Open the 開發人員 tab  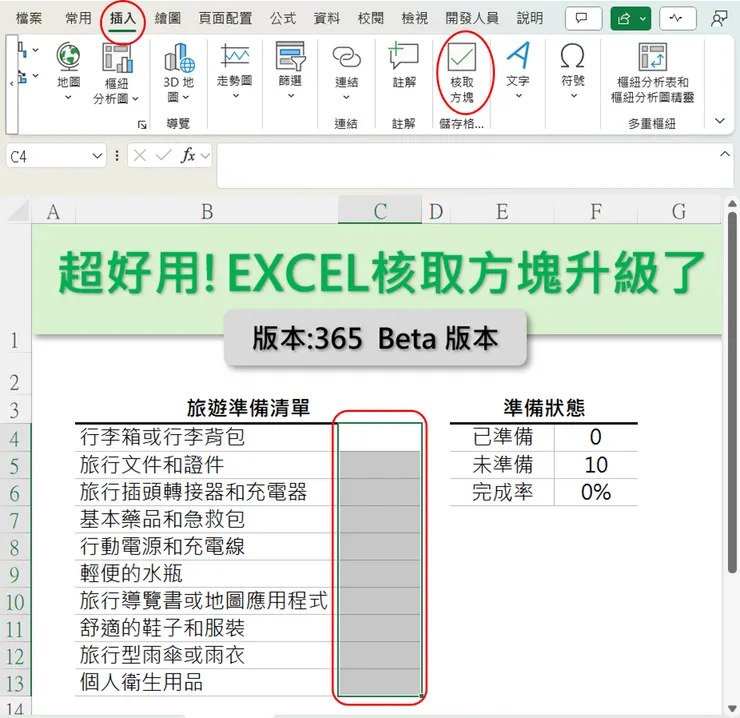(x=472, y=18)
